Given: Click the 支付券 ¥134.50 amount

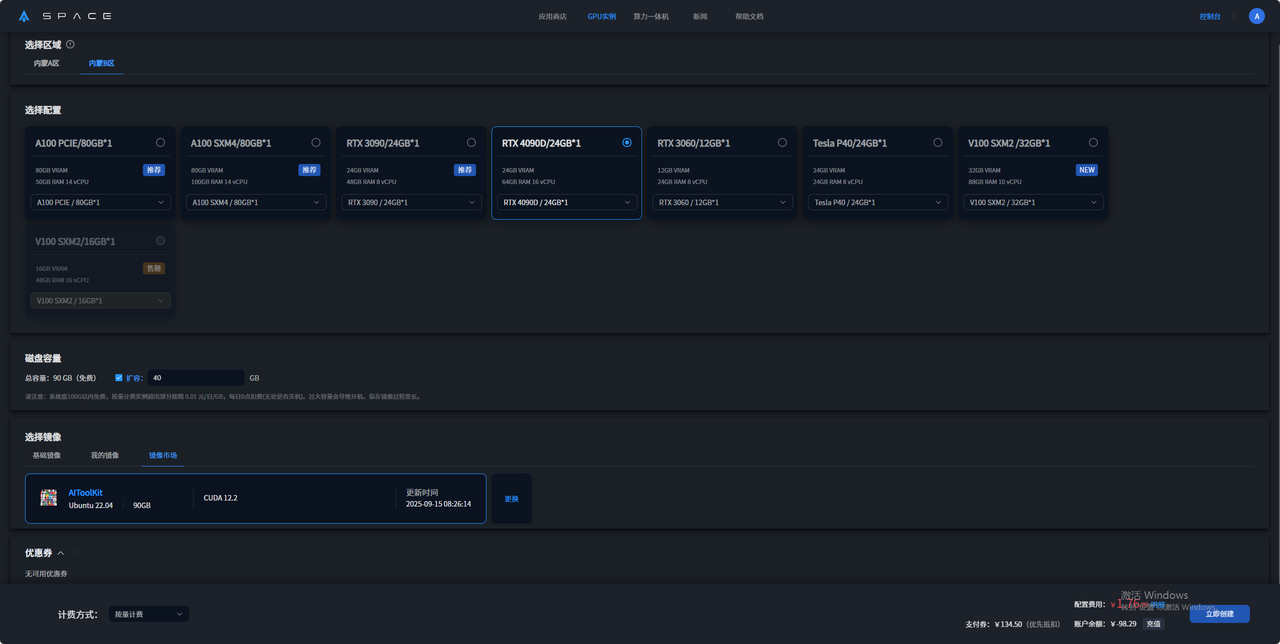Looking at the screenshot, I should coord(1008,624).
